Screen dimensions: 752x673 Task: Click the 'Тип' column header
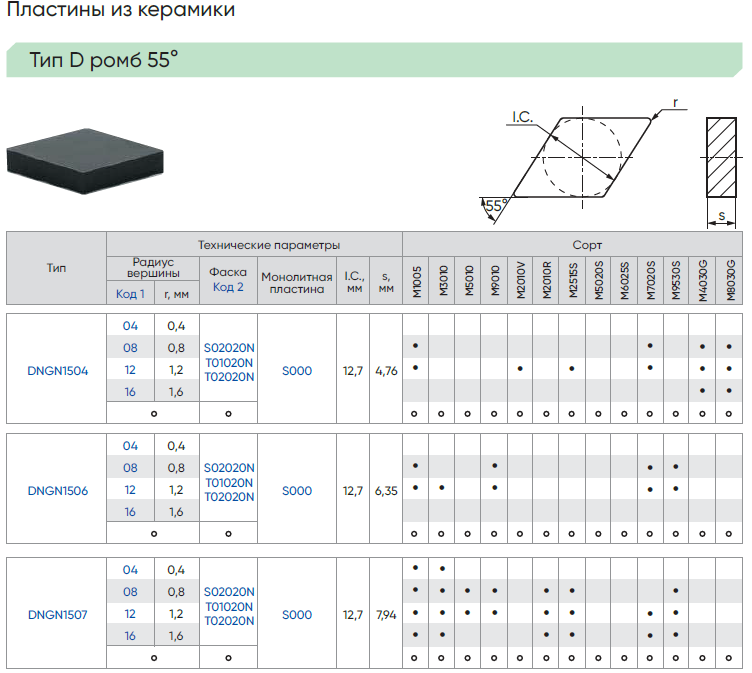56,268
